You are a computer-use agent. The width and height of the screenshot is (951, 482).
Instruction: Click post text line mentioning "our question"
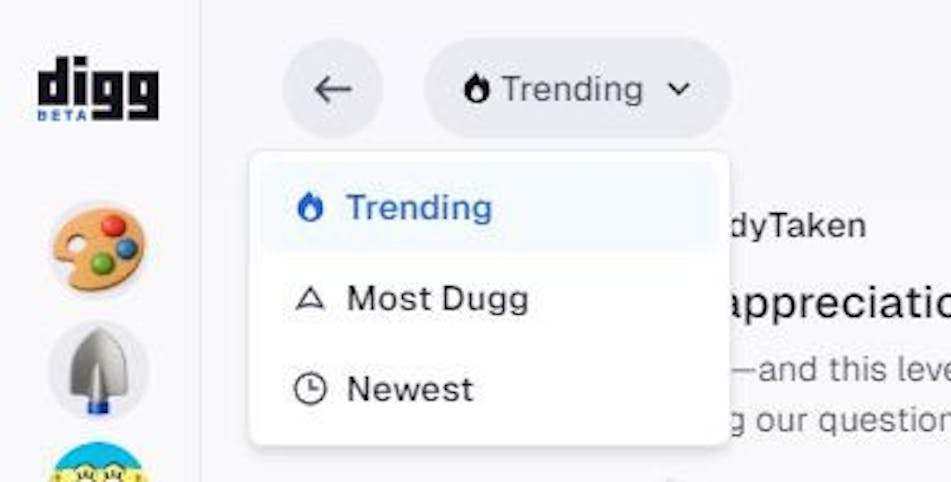click(x=840, y=420)
